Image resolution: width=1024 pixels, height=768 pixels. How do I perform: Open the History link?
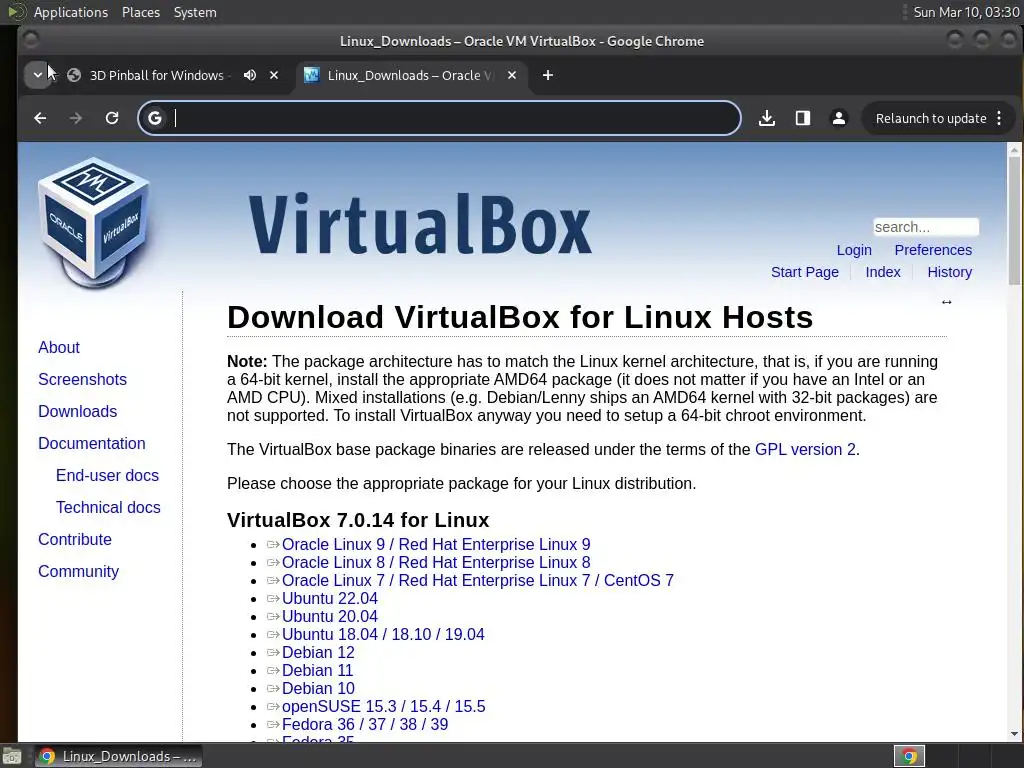(x=950, y=272)
